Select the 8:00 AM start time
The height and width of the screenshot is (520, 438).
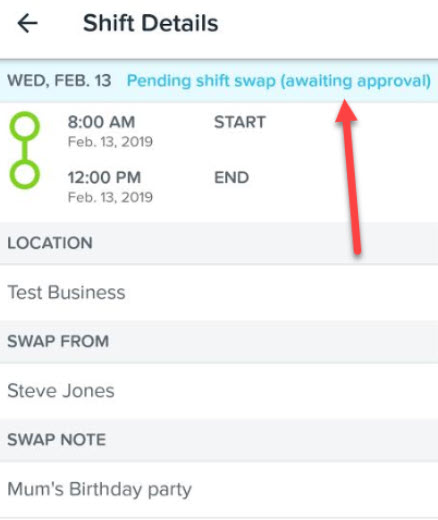coord(101,122)
